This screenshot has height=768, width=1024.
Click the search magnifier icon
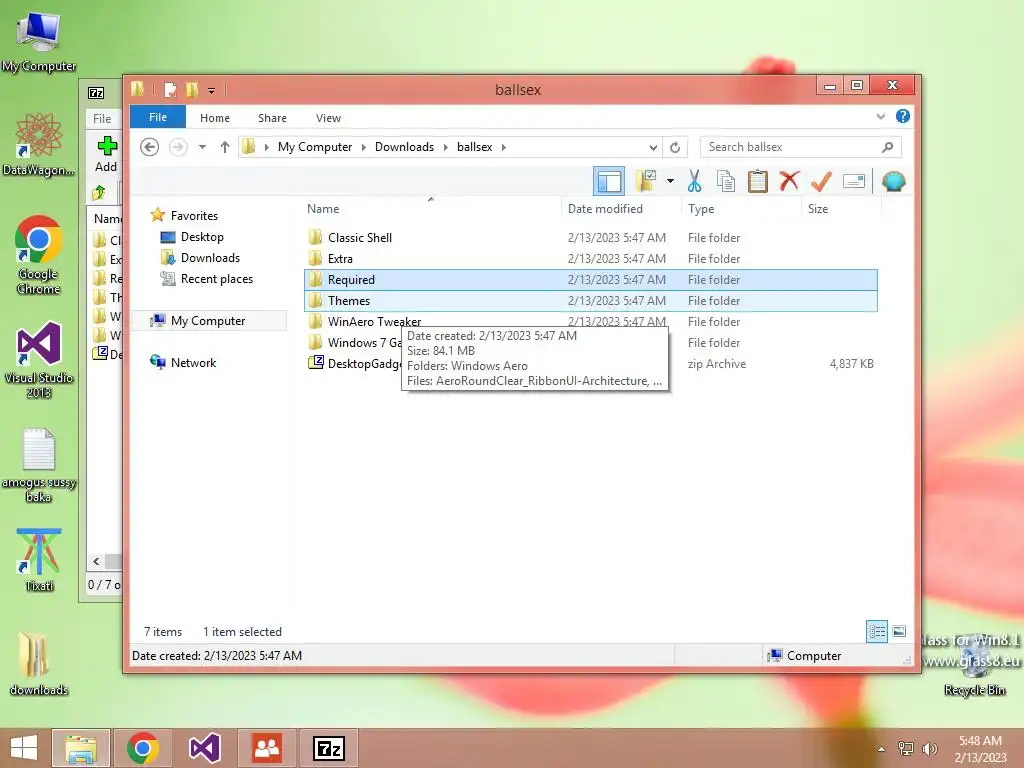[888, 147]
